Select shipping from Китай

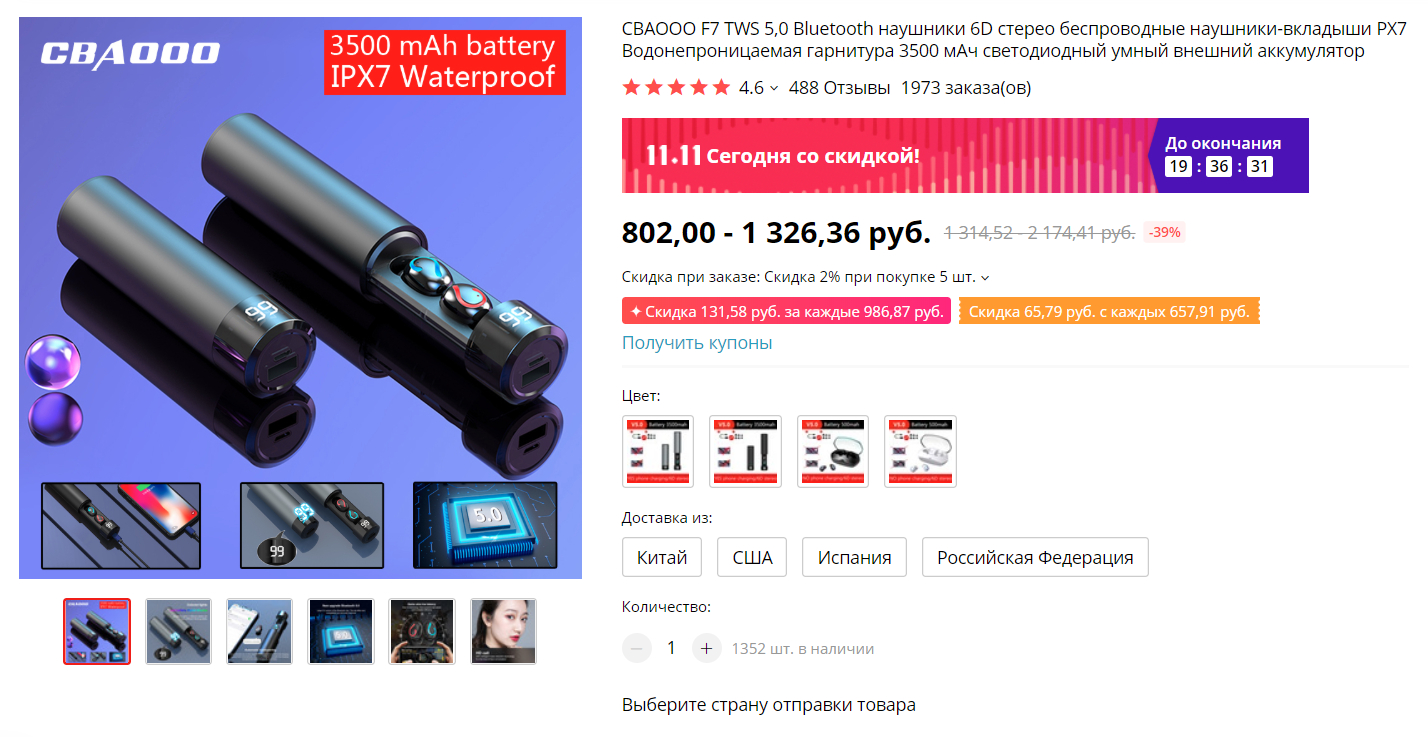click(x=662, y=557)
